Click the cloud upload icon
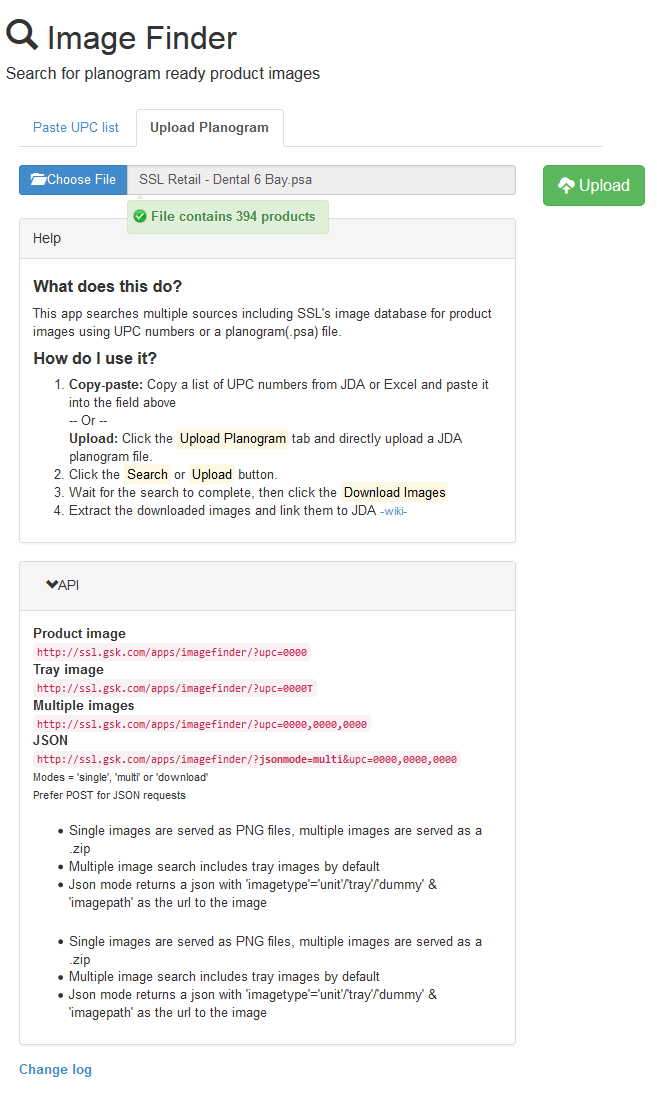 [x=566, y=186]
